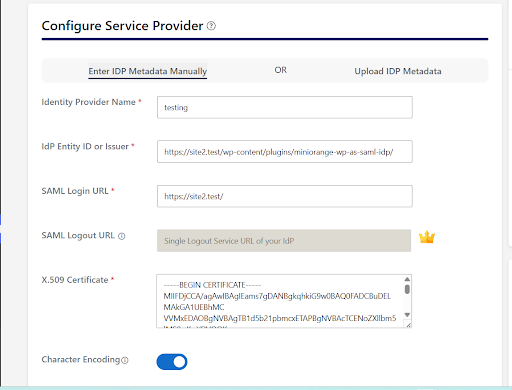Click the info icon next to Character Encoding
The image size is (512, 390).
click(x=125, y=360)
